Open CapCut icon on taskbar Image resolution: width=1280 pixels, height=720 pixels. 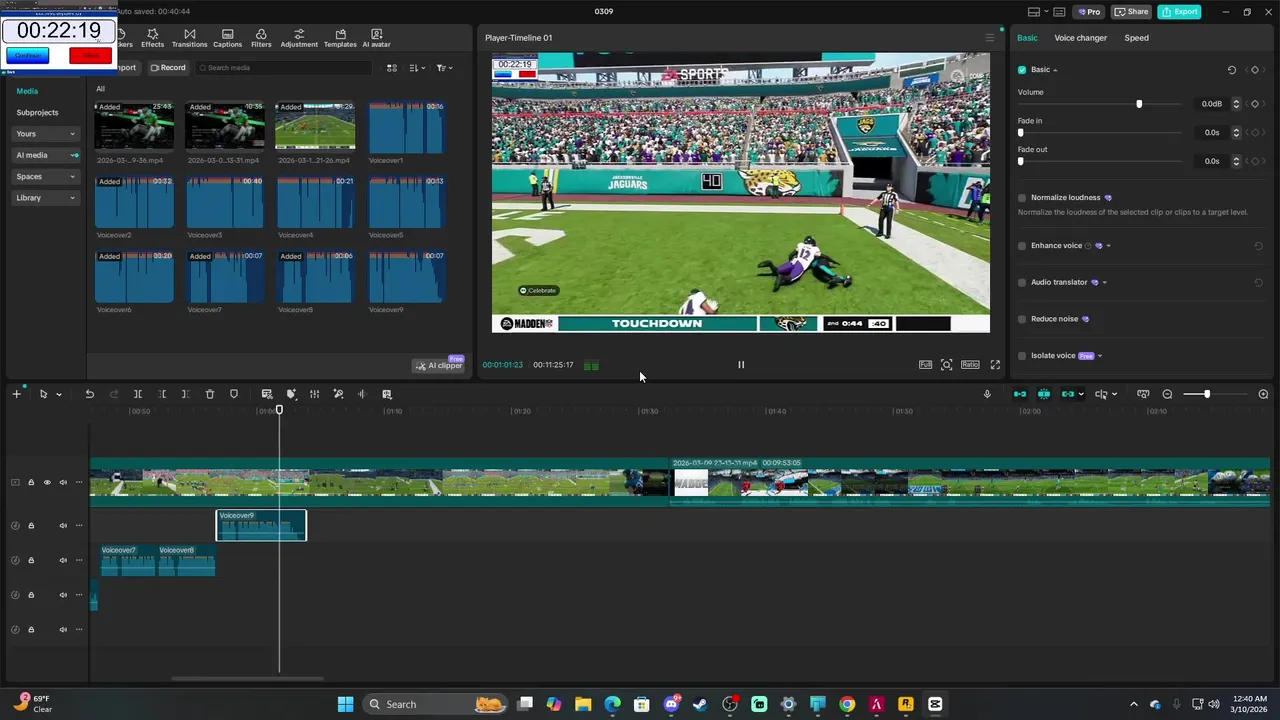935,704
